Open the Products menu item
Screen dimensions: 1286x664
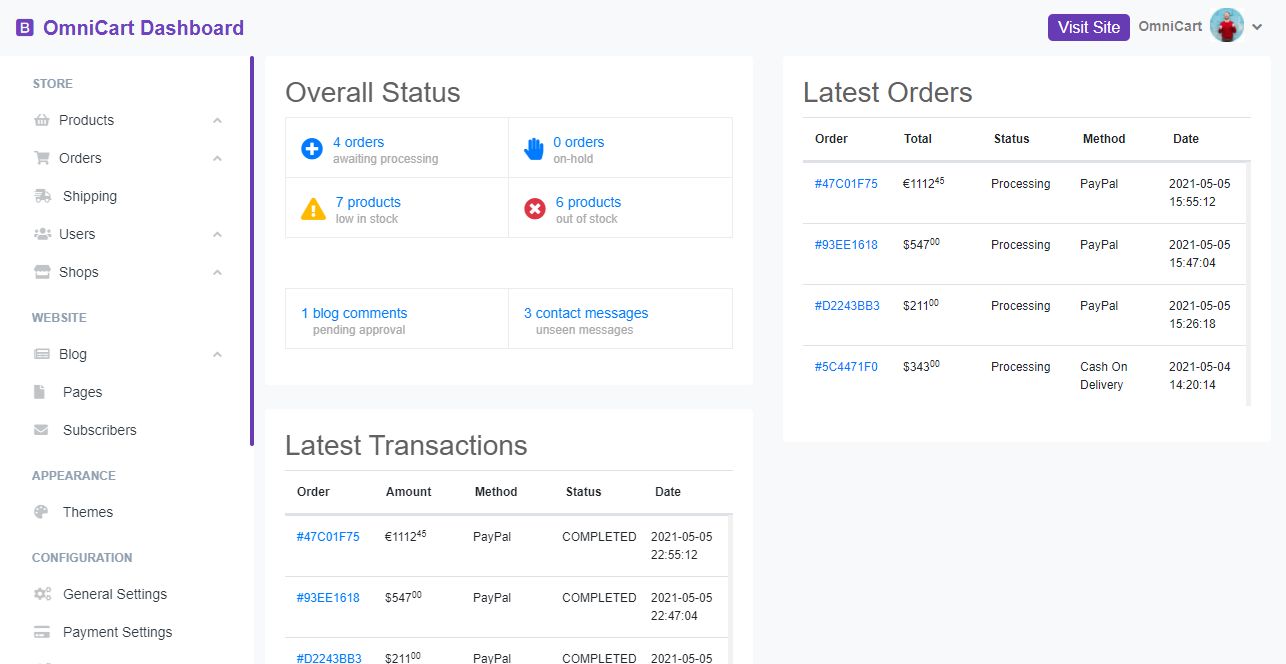click(86, 120)
